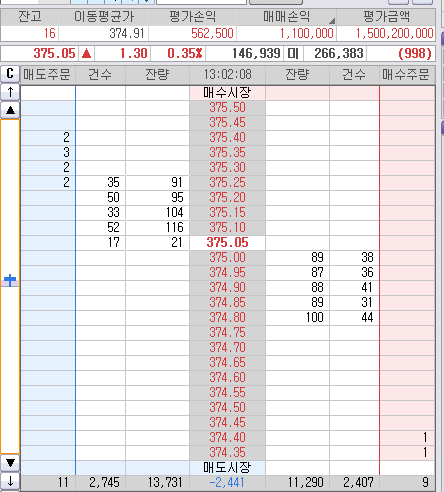The width and height of the screenshot is (444, 492).
Task: Select the 매도주문 column header
Action: click(x=48, y=74)
